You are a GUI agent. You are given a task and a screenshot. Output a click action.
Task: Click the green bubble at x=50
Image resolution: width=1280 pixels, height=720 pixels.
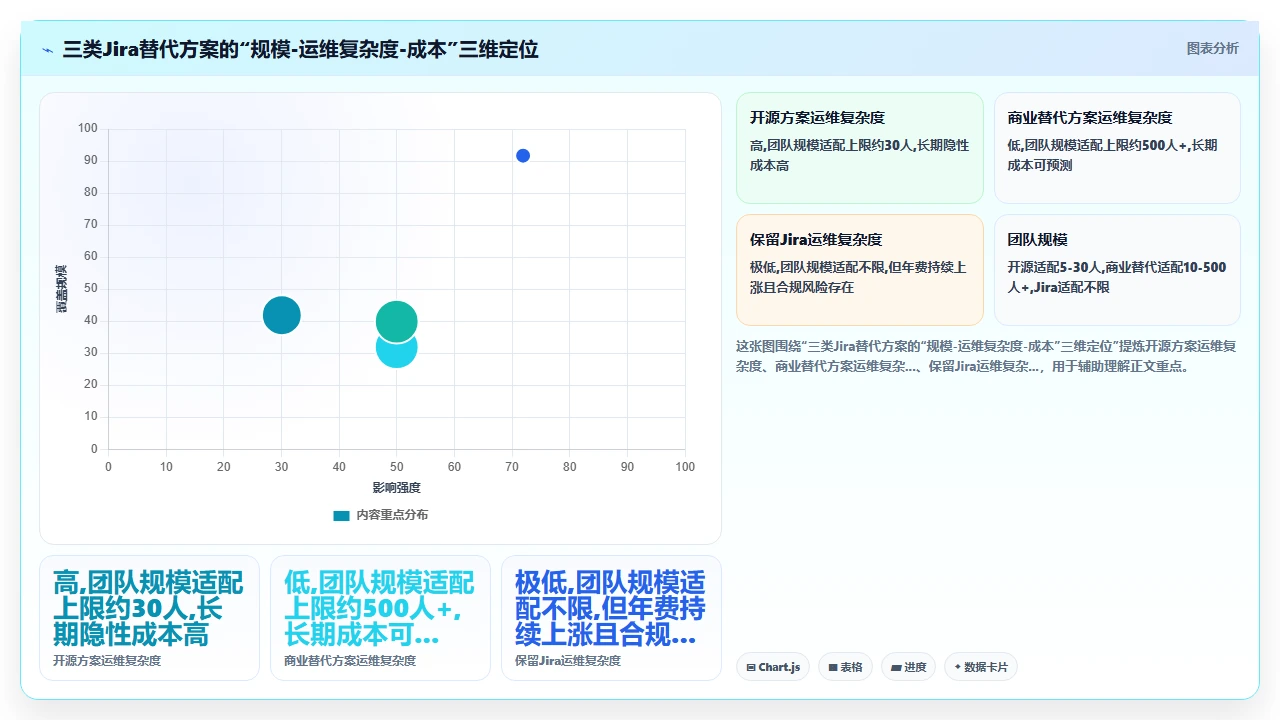[x=397, y=321]
